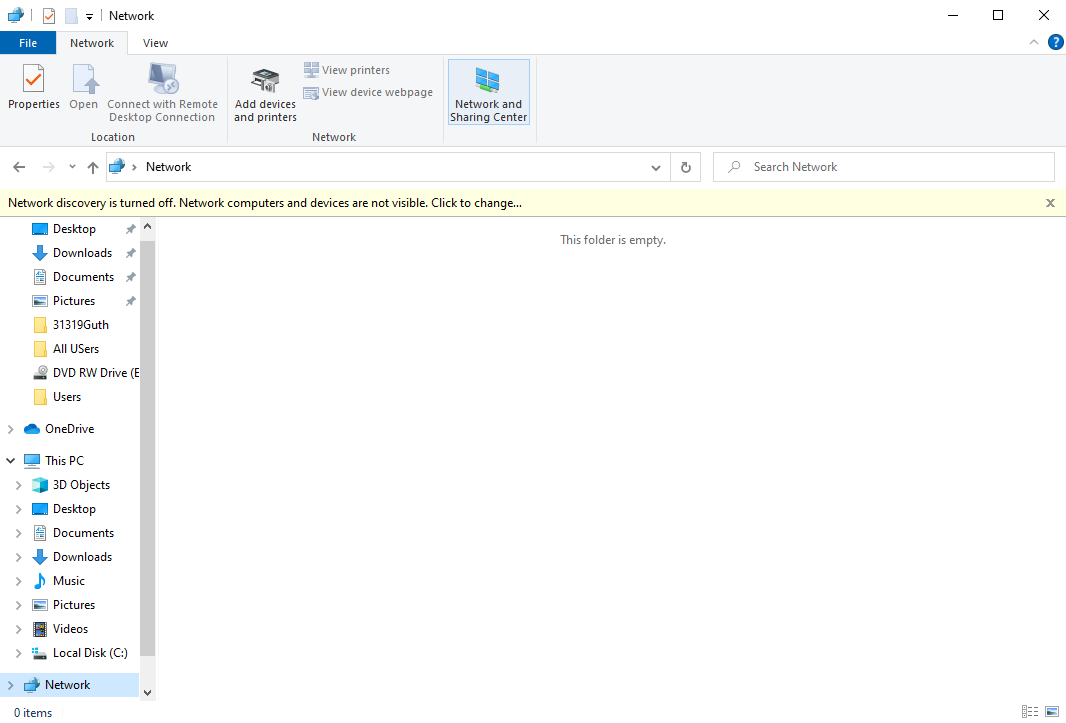This screenshot has width=1066, height=723.
Task: Click network discovery turned off message
Action: pyautogui.click(x=265, y=203)
